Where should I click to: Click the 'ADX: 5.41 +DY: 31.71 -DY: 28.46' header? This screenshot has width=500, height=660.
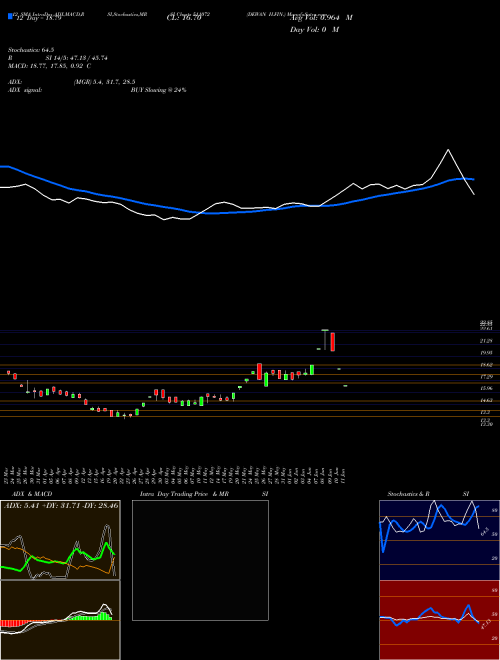[61, 505]
